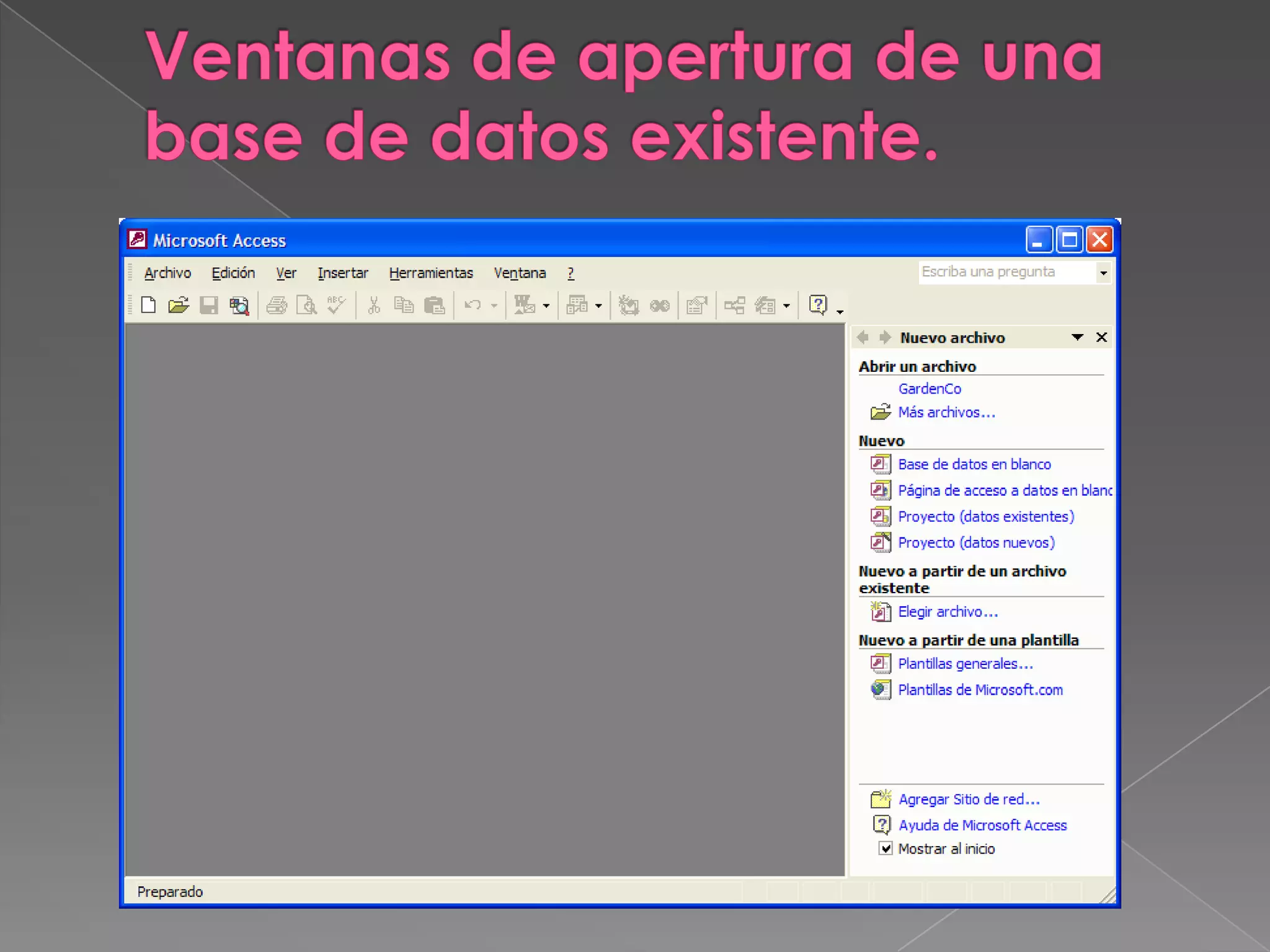
Task: Click the New document toolbar icon
Action: [x=148, y=306]
